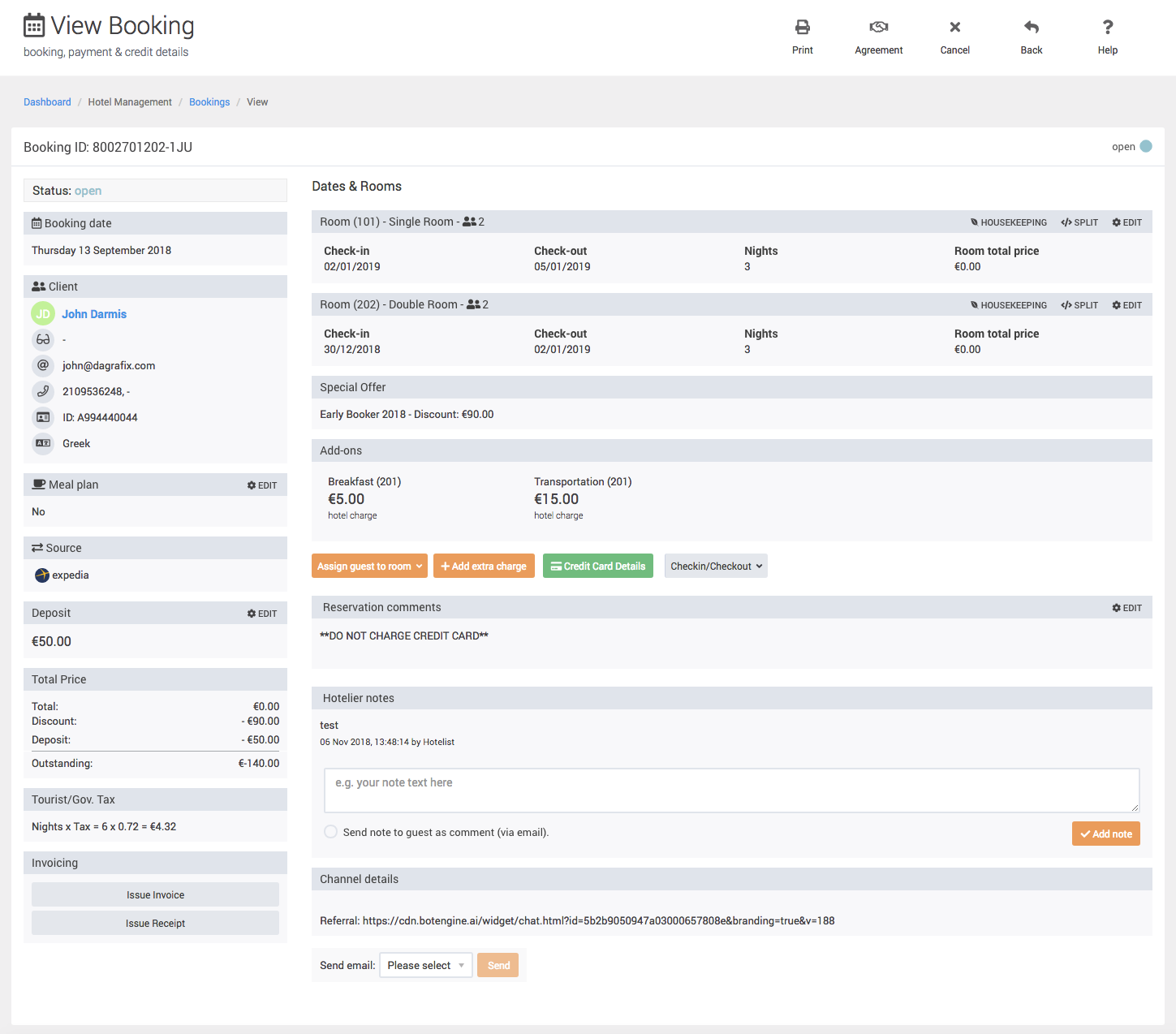Click the phone number 2109536248
The height and width of the screenshot is (1034, 1176).
(x=93, y=392)
